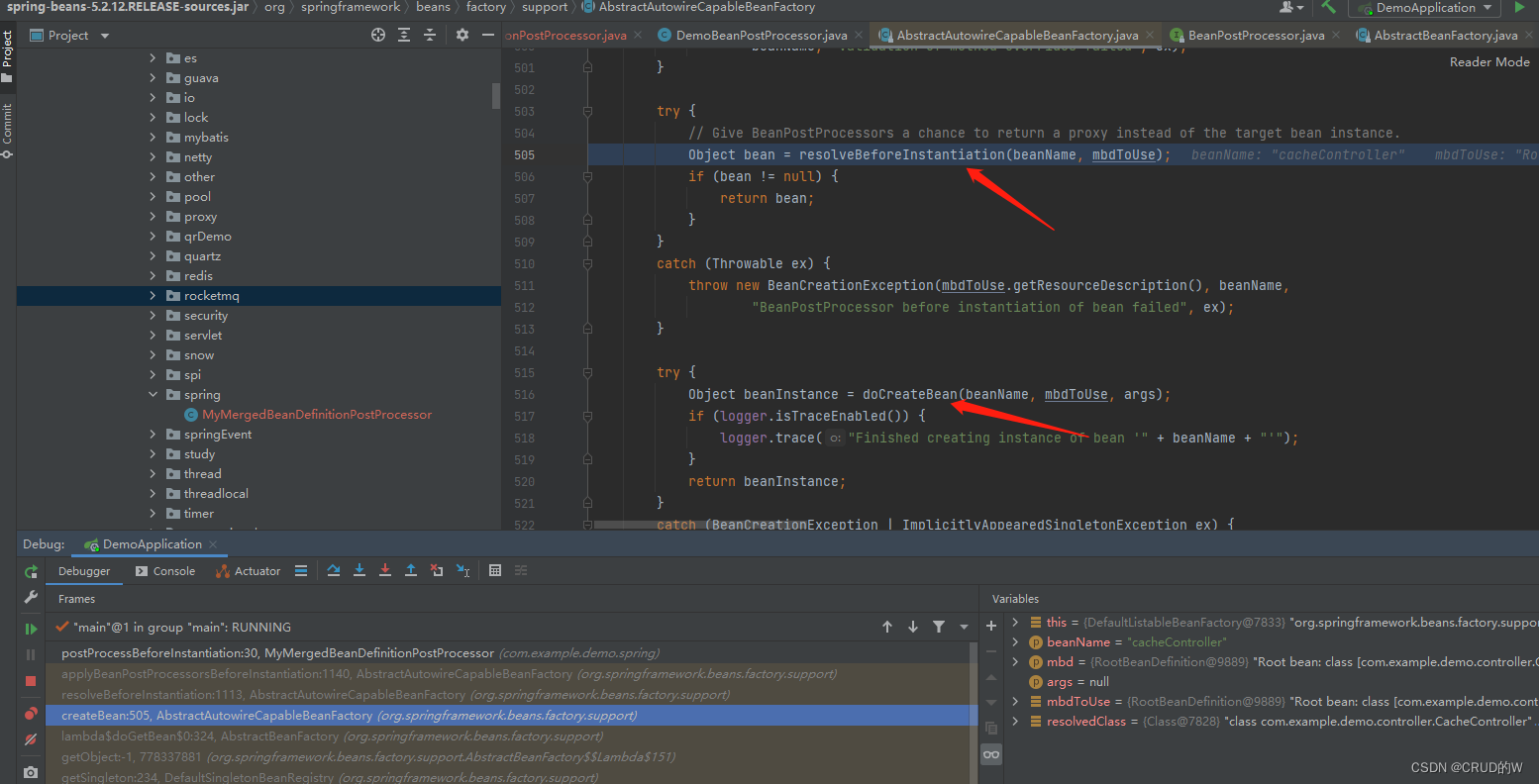Screen dimensions: 1539x784
Task: Toggle the Project tool window
Action: [9, 46]
